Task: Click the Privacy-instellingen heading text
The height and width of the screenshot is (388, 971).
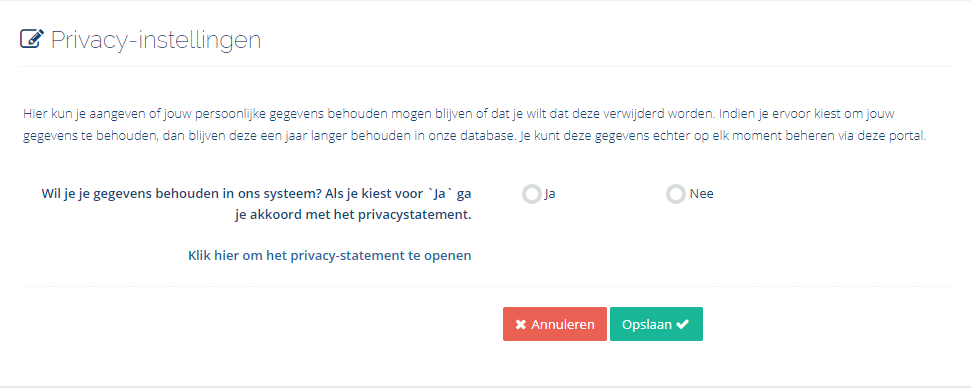Action: click(155, 40)
